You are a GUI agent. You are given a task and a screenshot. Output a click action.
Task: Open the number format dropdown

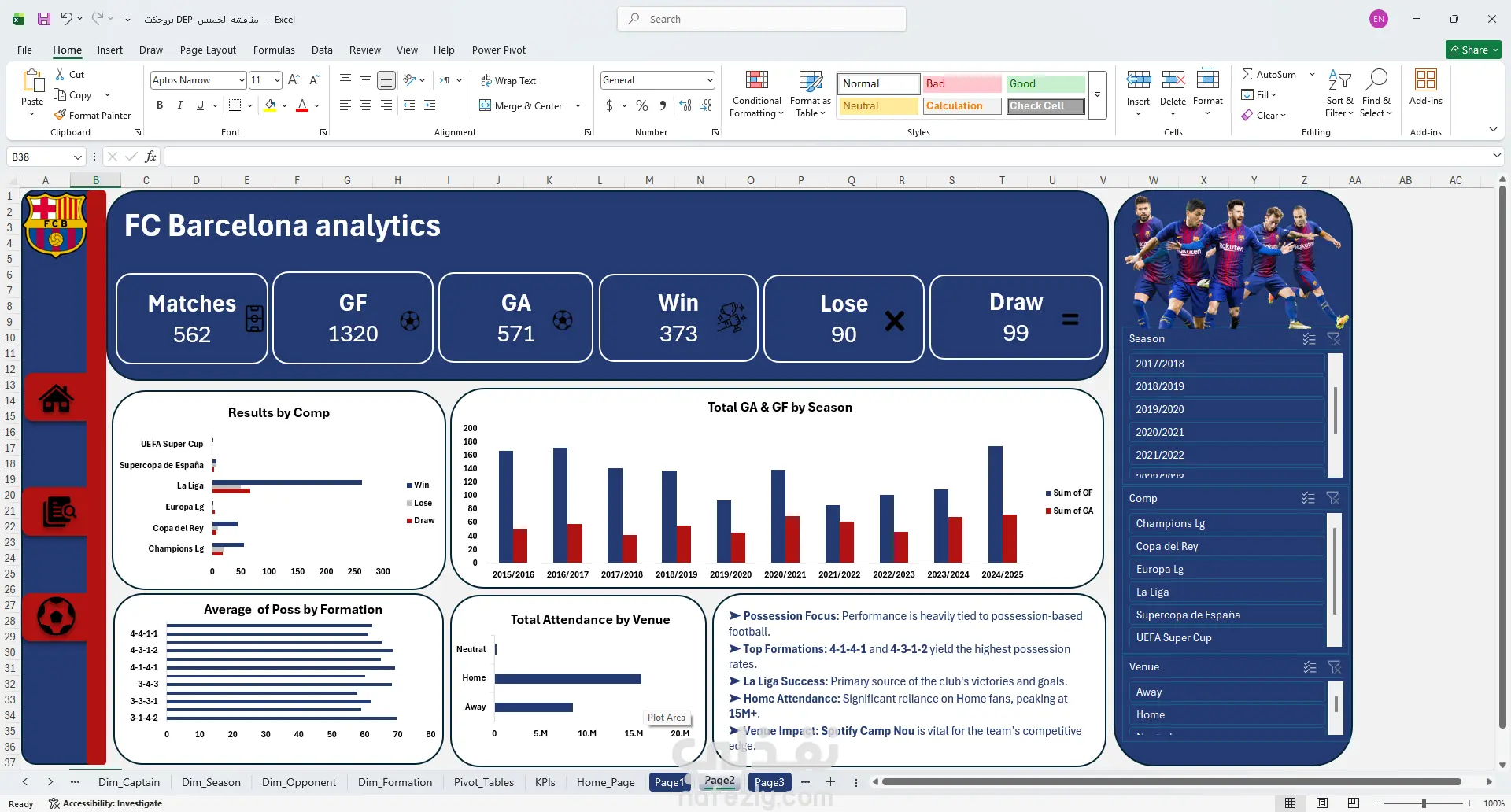(709, 80)
